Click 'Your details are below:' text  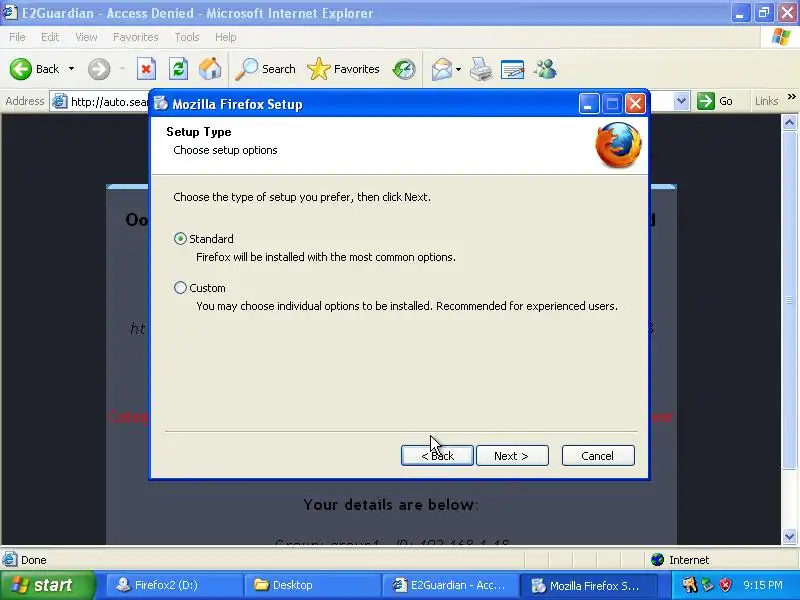[x=391, y=505]
